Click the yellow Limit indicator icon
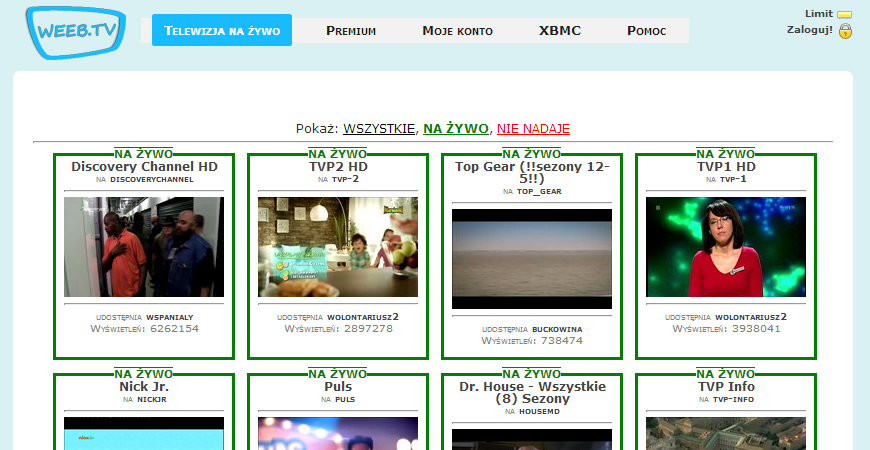The height and width of the screenshot is (450, 870). coord(844,14)
